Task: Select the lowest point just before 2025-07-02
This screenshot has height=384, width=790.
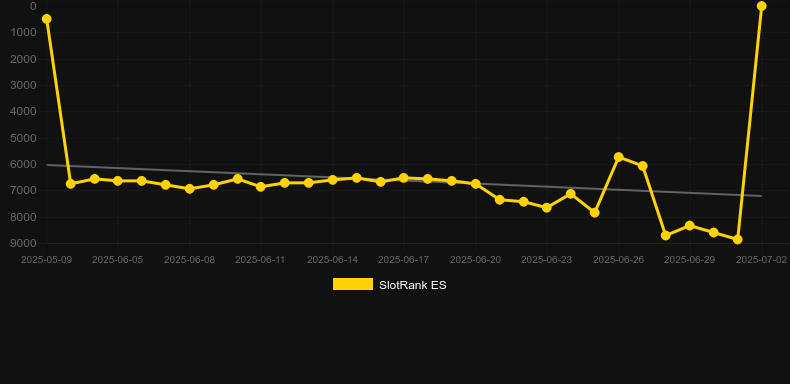Action: [738, 239]
